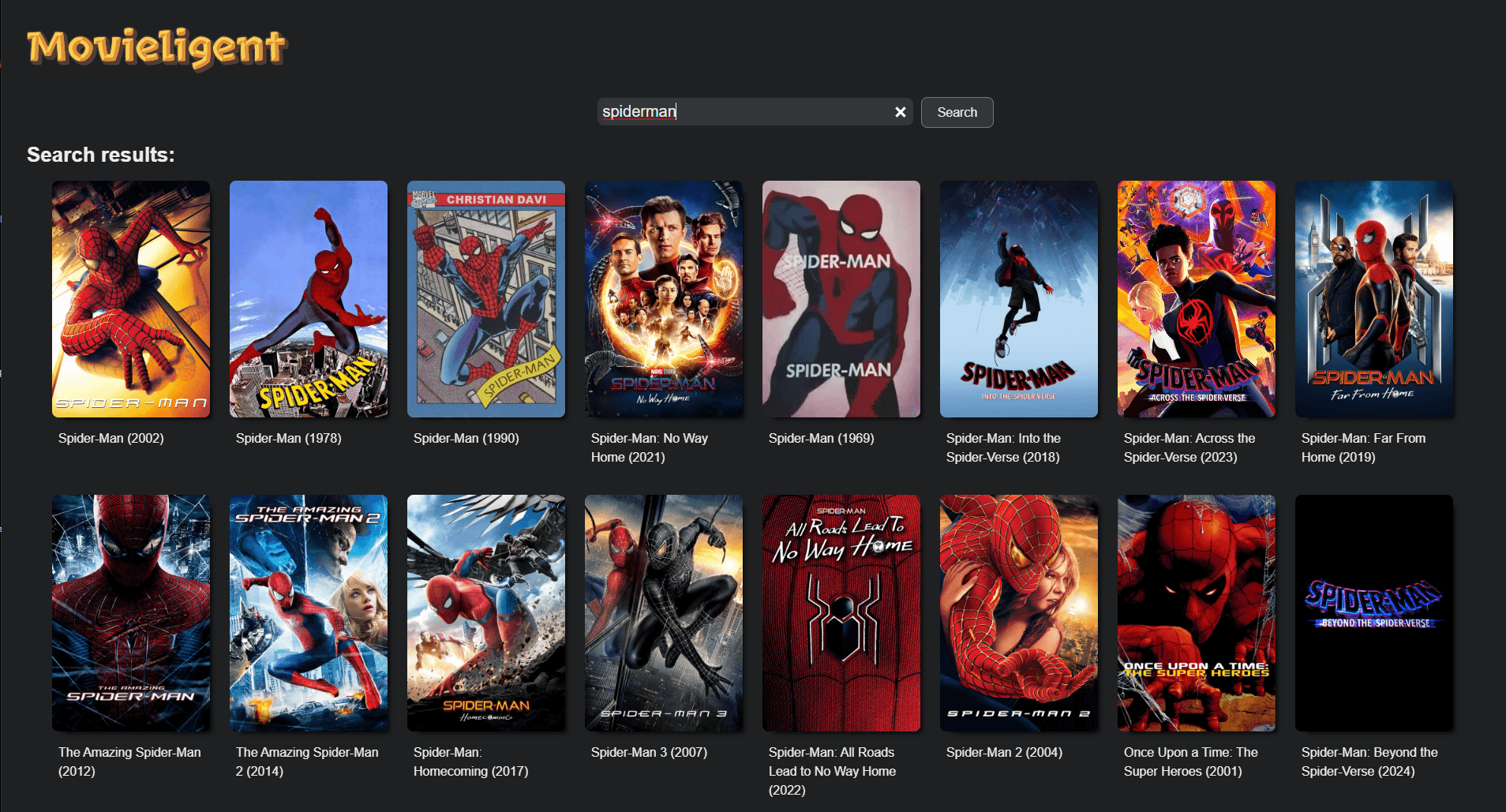
Task: Select the Spider-Man 2 (2004) poster
Action: (1019, 613)
